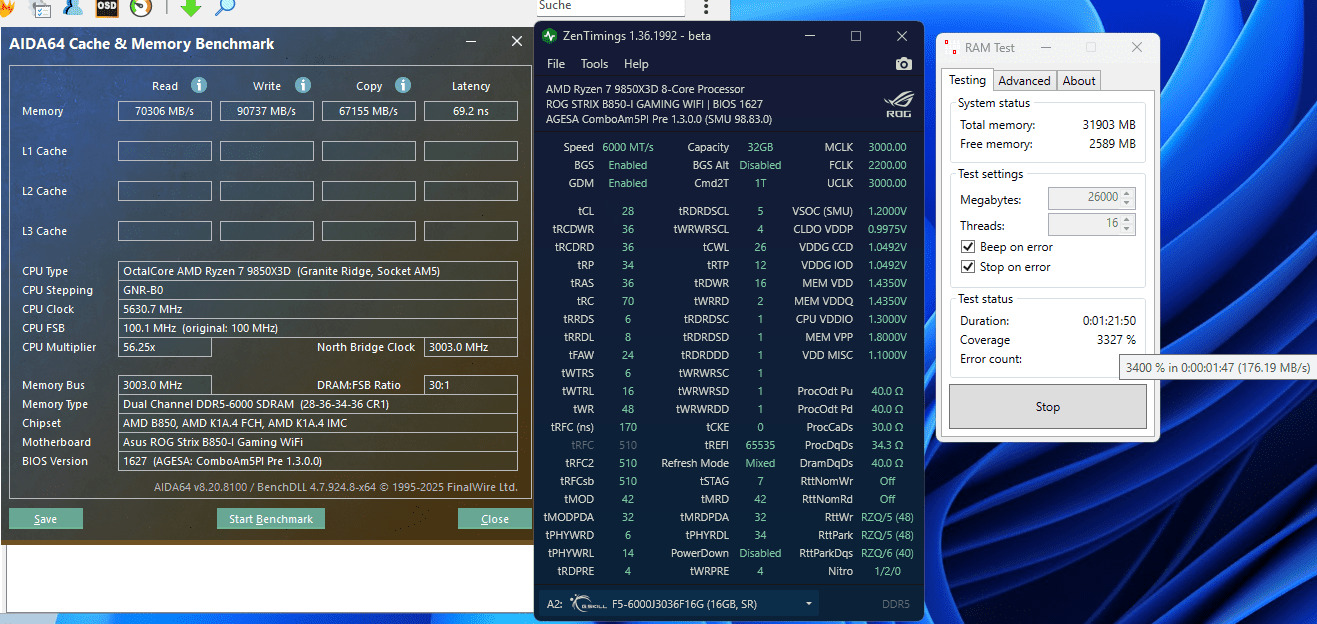Screen dimensions: 1317x624
Task: Switch to the Testing tab in RAM Test
Action: (x=967, y=80)
